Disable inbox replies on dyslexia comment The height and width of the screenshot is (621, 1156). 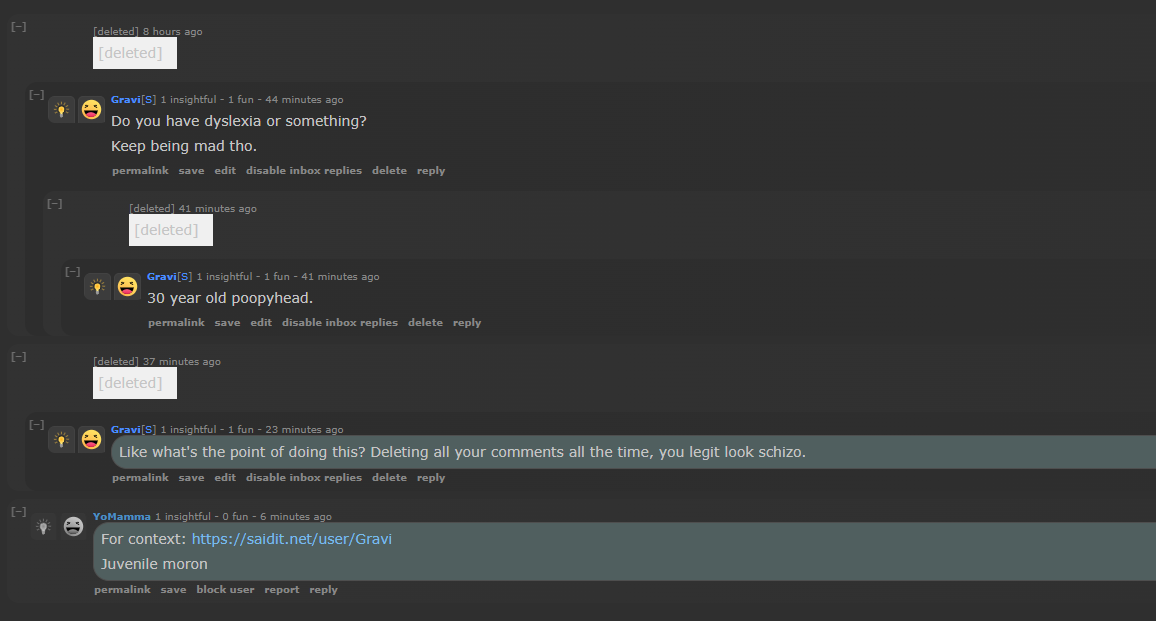[304, 170]
